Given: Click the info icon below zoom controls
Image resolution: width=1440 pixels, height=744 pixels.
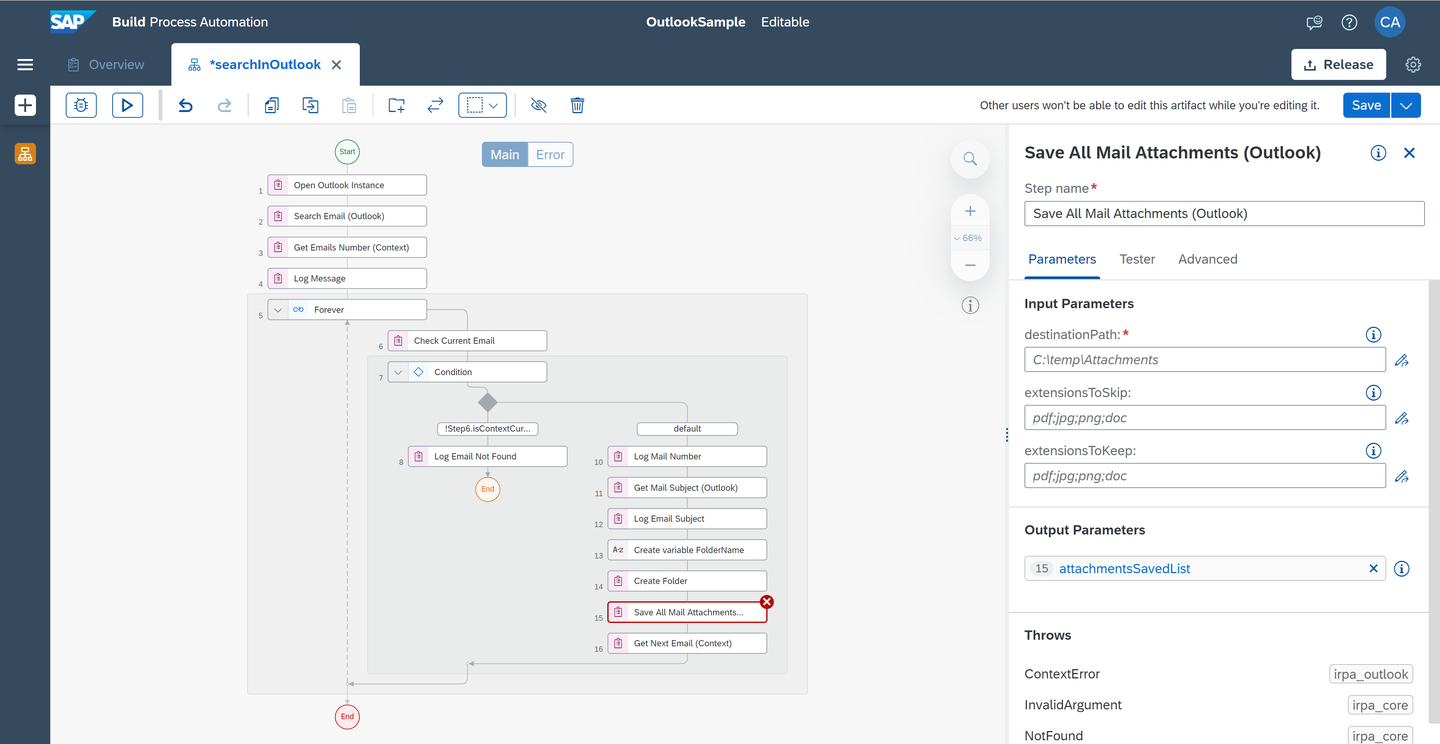Looking at the screenshot, I should [970, 306].
